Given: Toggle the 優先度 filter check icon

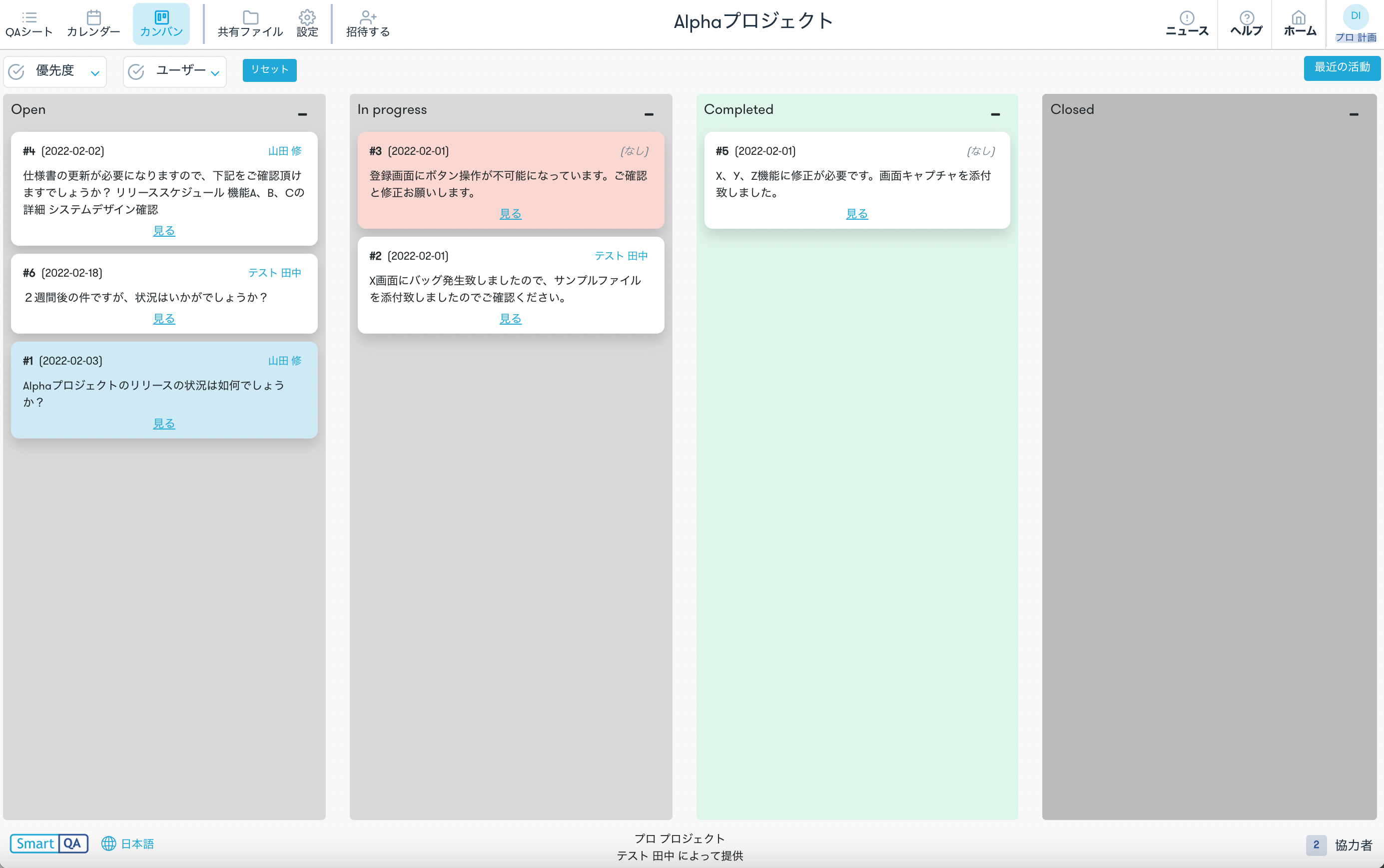Looking at the screenshot, I should tap(16, 72).
